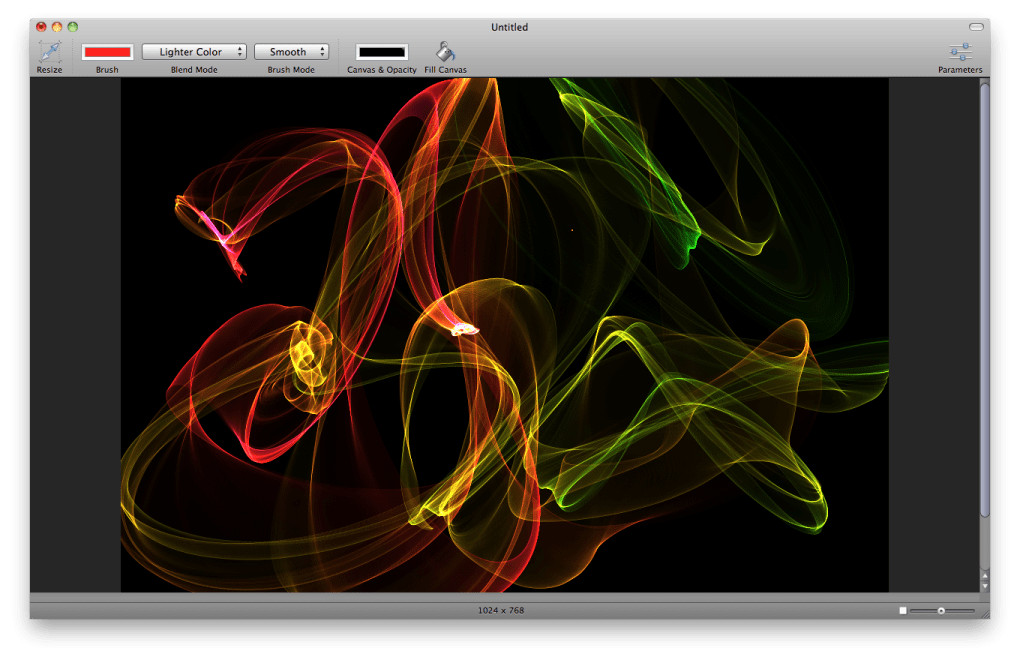Click the Blend Mode label
This screenshot has height=660, width=1020.
194,70
